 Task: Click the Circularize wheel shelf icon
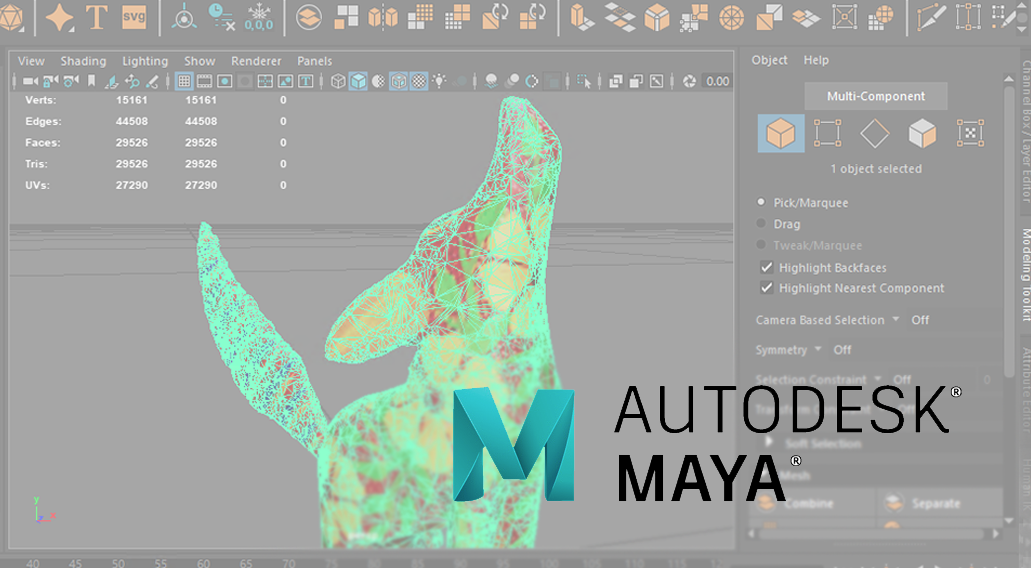pyautogui.click(x=731, y=17)
